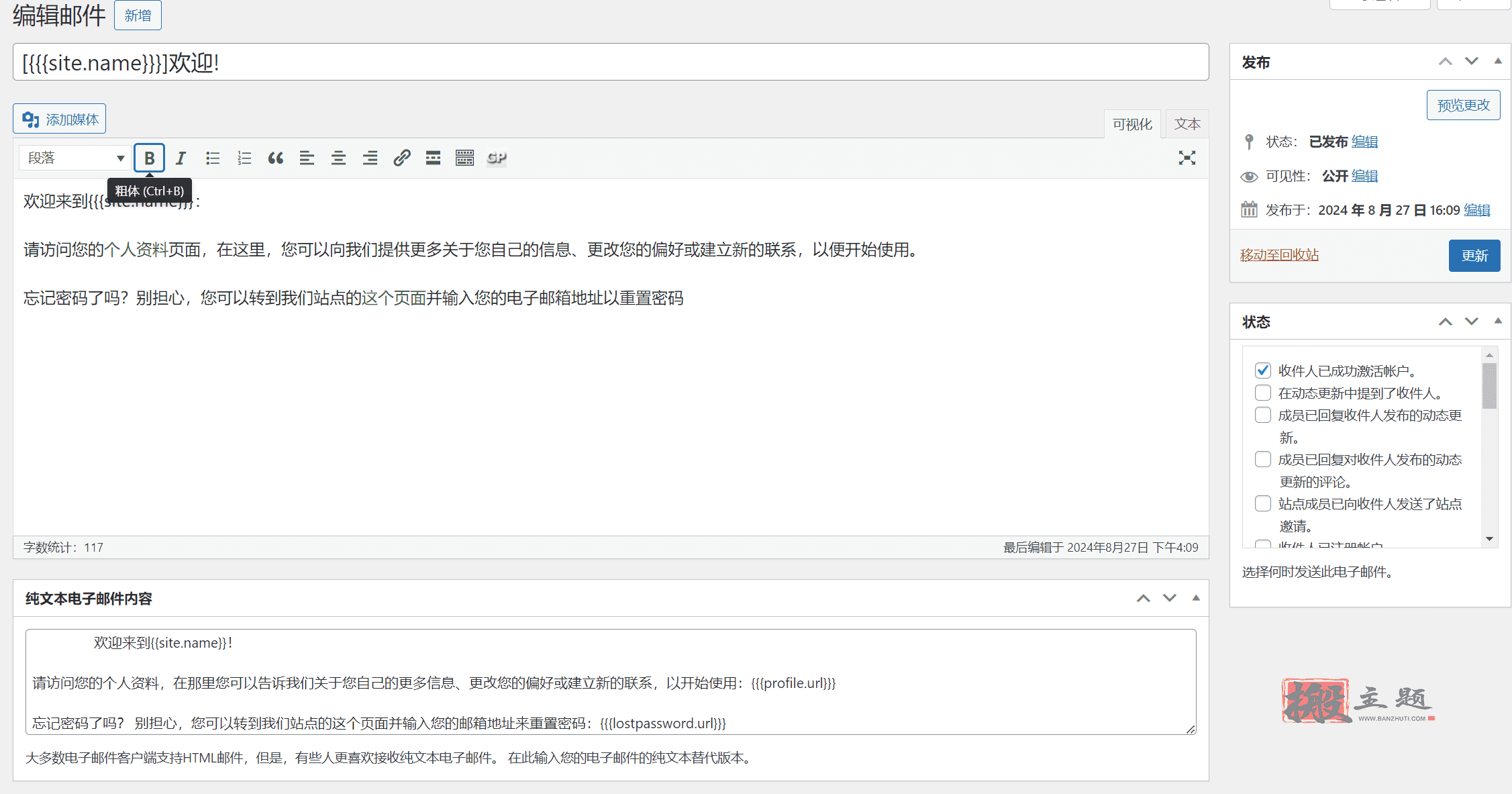Enter distraction-free fullscreen mode
The width and height of the screenshot is (1512, 794).
(1187, 158)
